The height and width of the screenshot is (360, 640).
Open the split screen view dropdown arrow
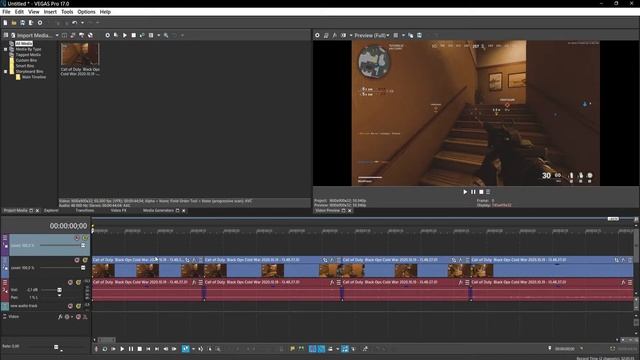pos(351,36)
